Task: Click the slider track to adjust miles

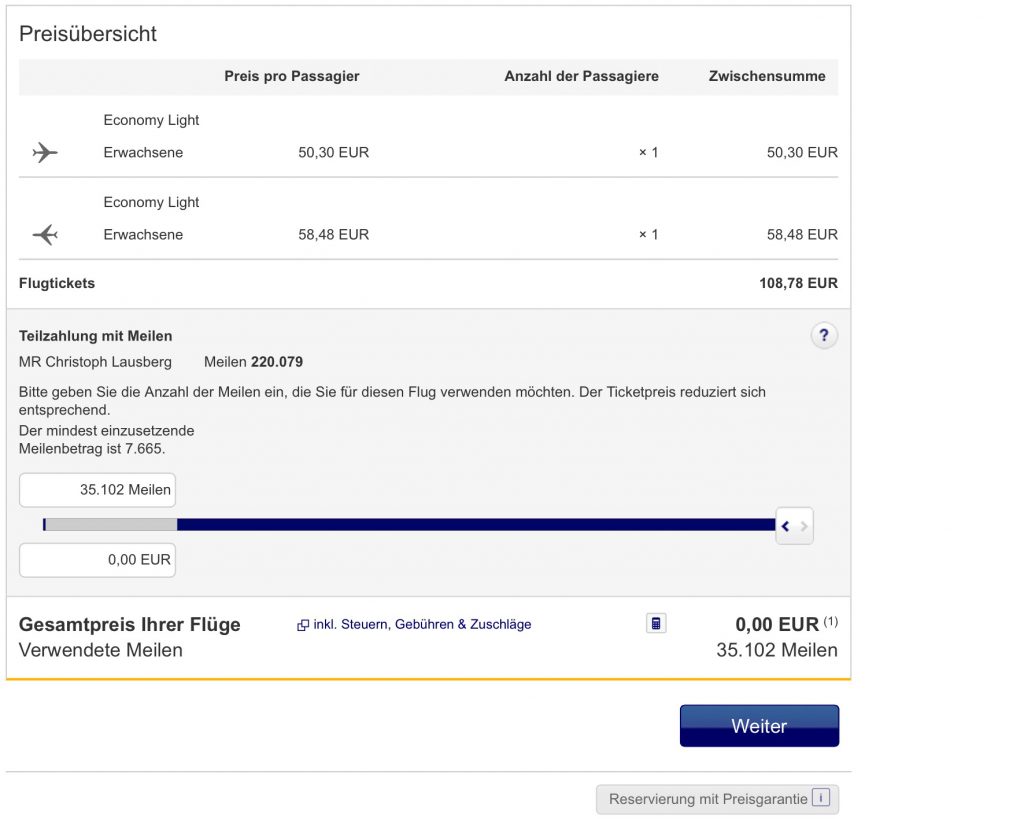Action: 400,524
